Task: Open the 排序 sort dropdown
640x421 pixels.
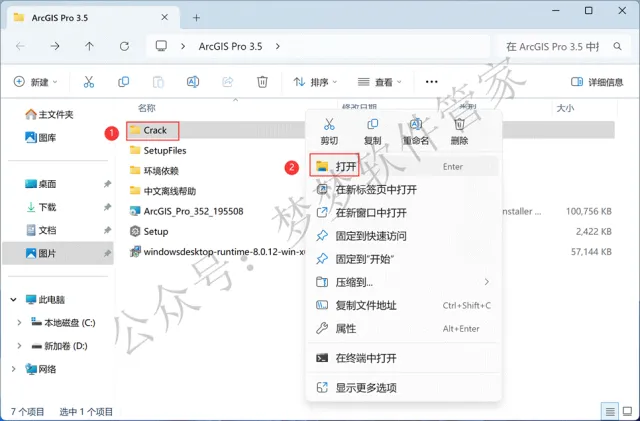Action: click(x=315, y=82)
